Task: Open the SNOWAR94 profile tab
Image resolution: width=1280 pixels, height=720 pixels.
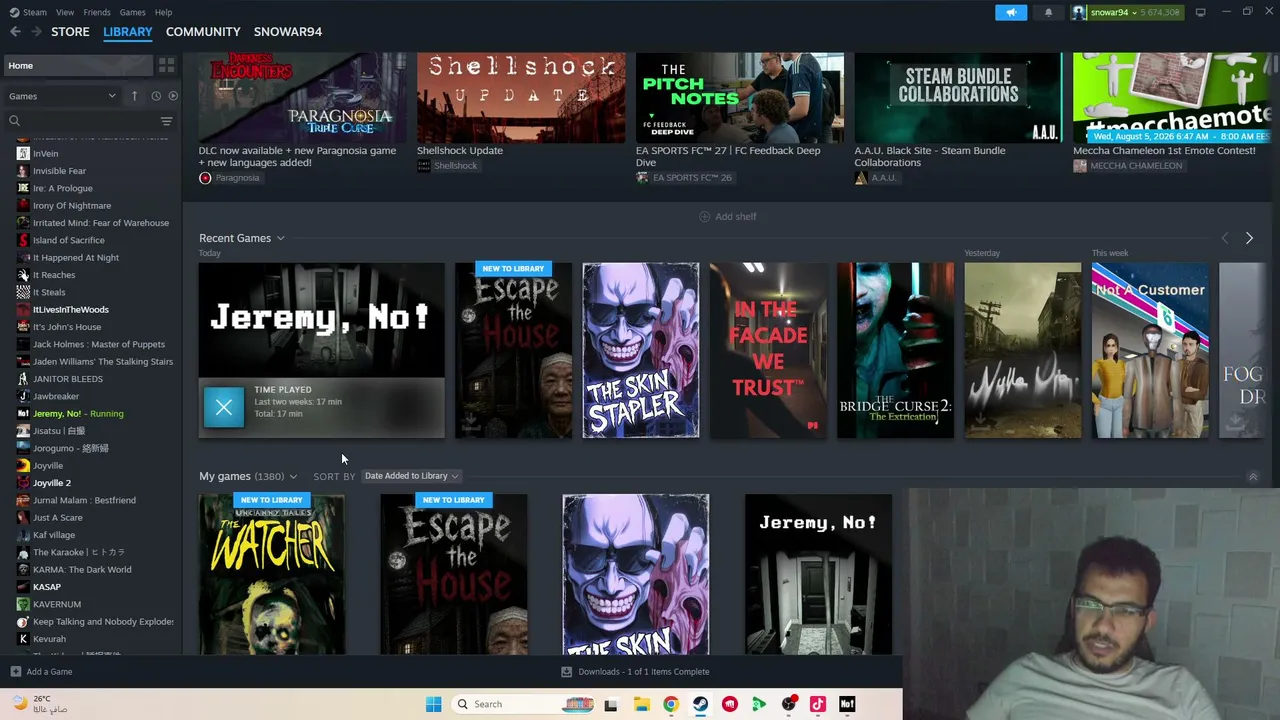Action: click(x=288, y=32)
